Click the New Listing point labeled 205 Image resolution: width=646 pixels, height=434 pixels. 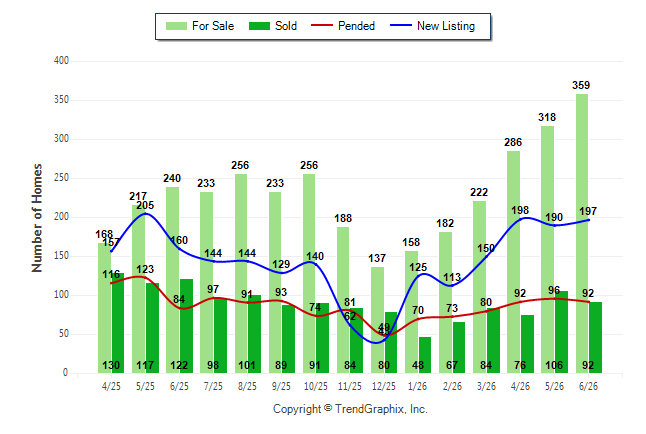tap(145, 213)
